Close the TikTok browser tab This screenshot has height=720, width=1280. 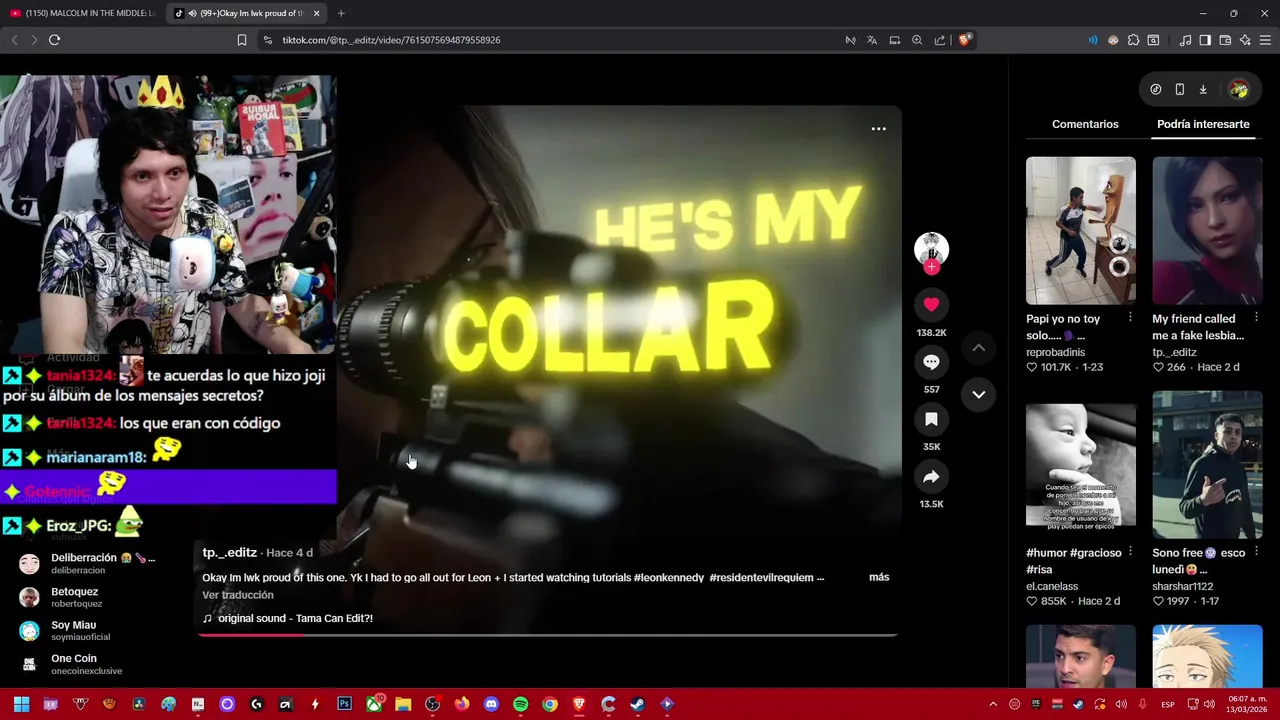click(316, 13)
